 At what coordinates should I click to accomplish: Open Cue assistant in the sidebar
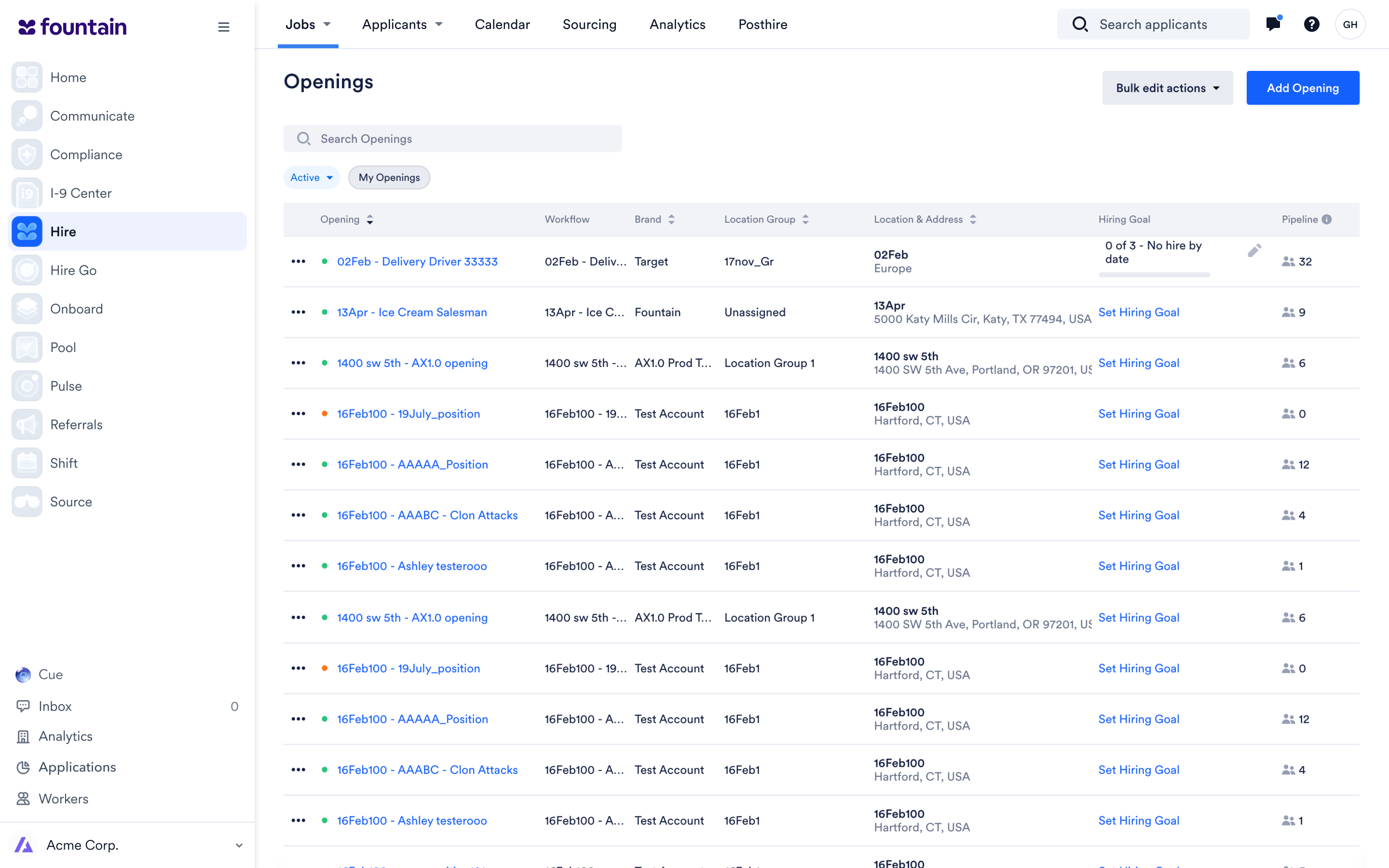point(50,674)
